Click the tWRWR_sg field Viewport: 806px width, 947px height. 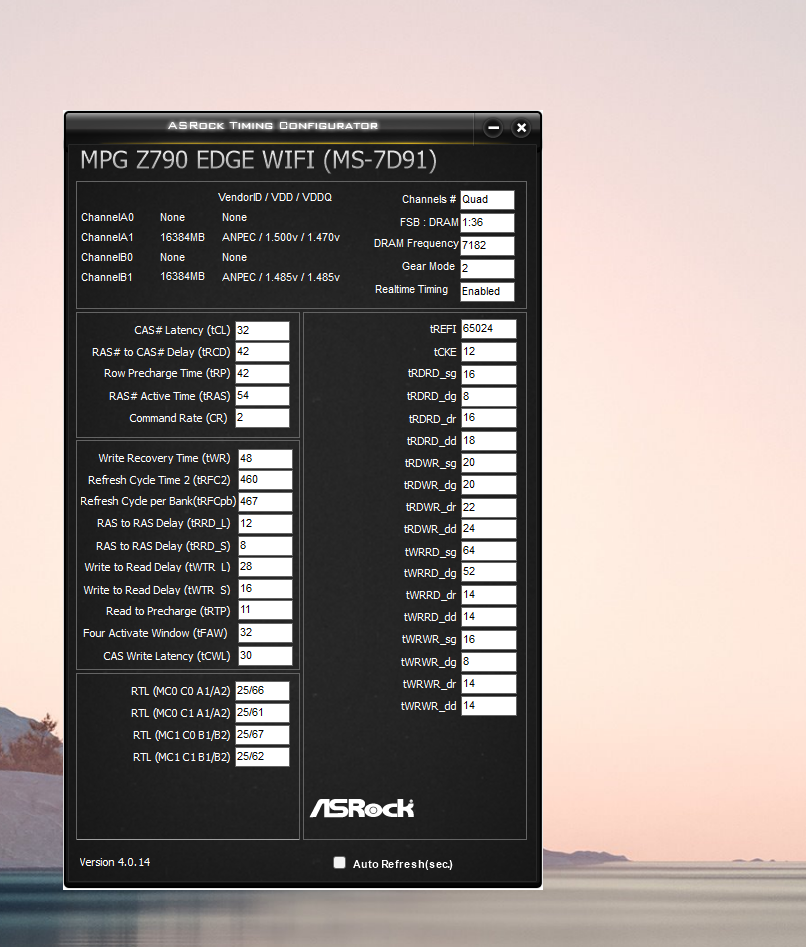point(488,640)
